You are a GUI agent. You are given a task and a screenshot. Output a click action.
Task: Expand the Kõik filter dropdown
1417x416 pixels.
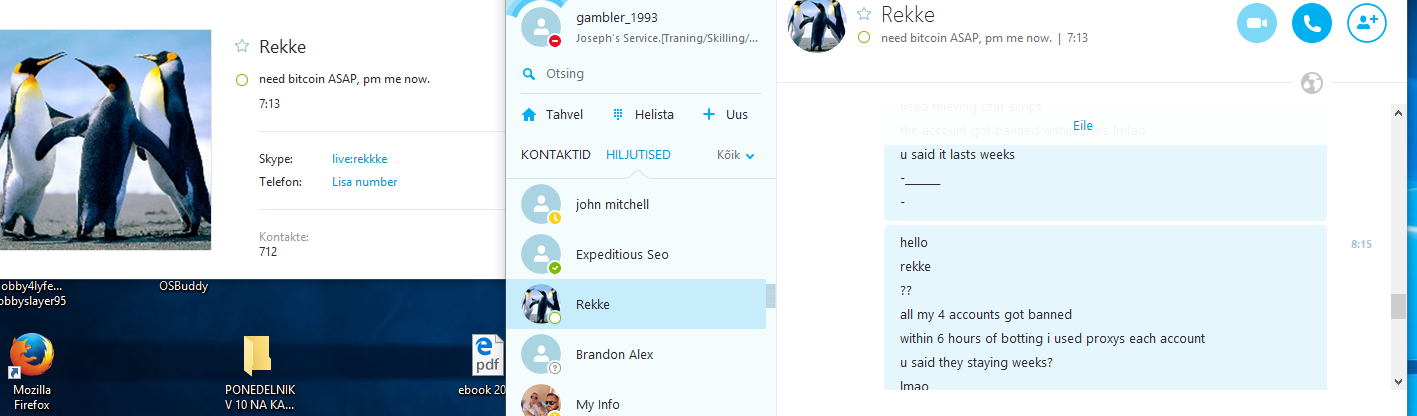[x=736, y=155]
